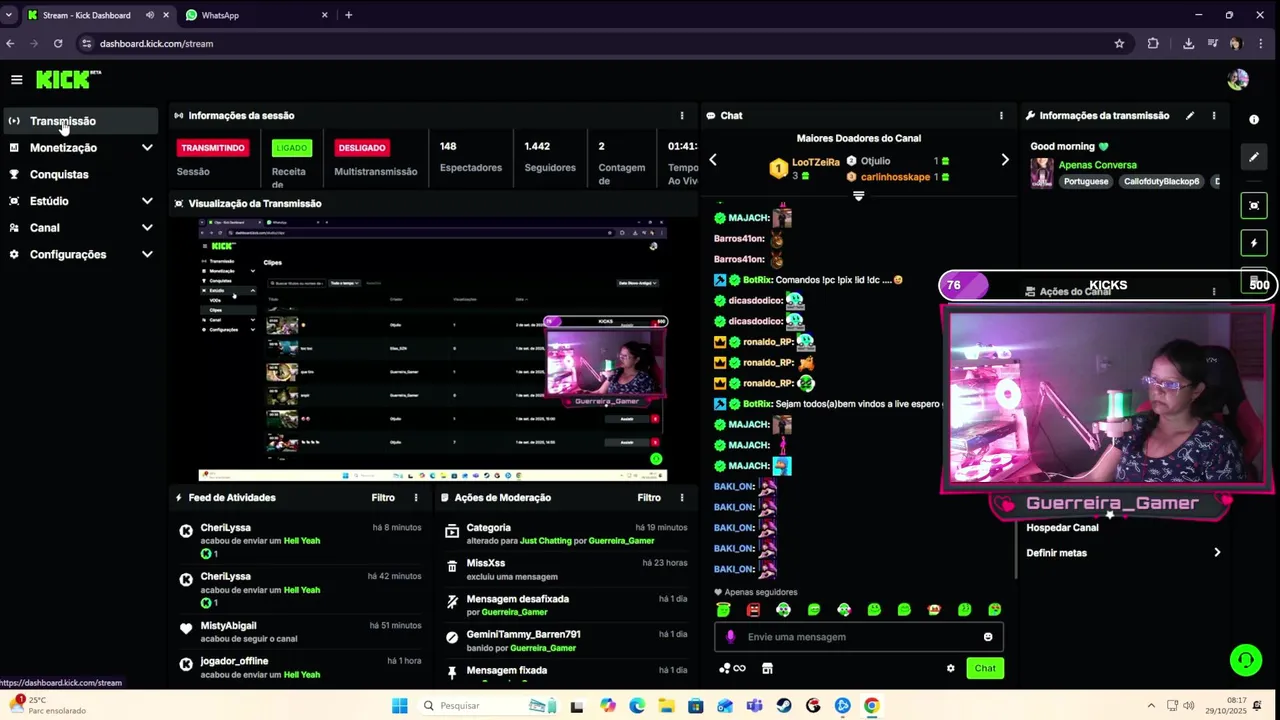Open Informações da sessão options menu
Screen dimensions: 1280x720
point(682,116)
